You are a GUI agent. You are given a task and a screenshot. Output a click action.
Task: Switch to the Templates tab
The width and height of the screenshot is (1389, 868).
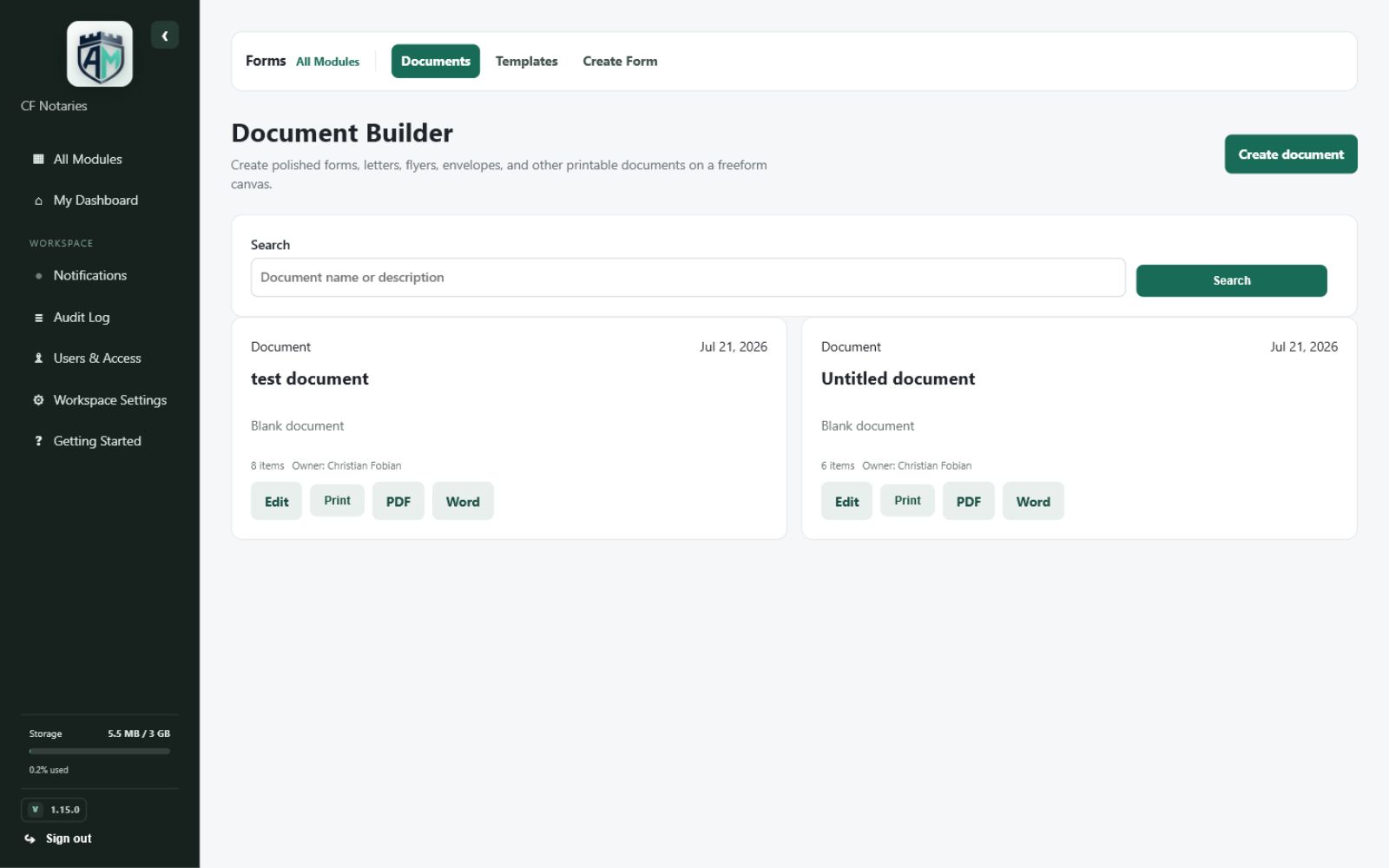tap(526, 61)
